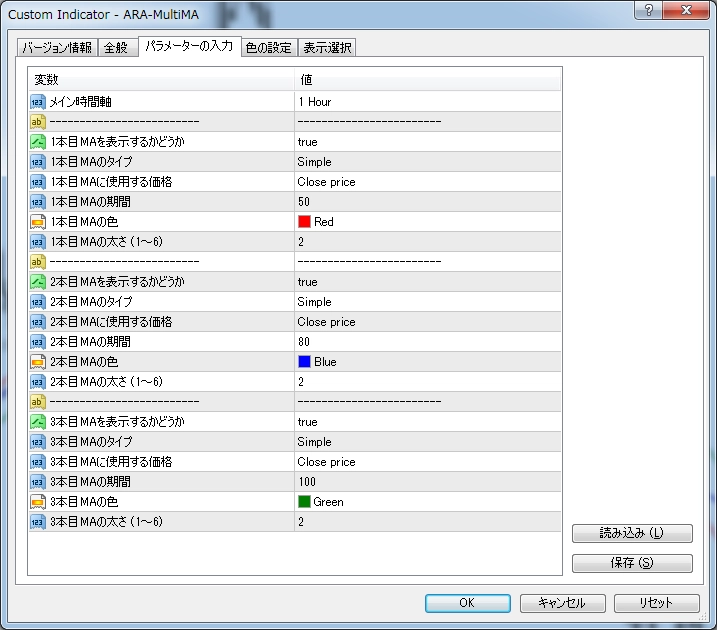Click the キャンセル button
717x630 pixels.
click(x=562, y=603)
